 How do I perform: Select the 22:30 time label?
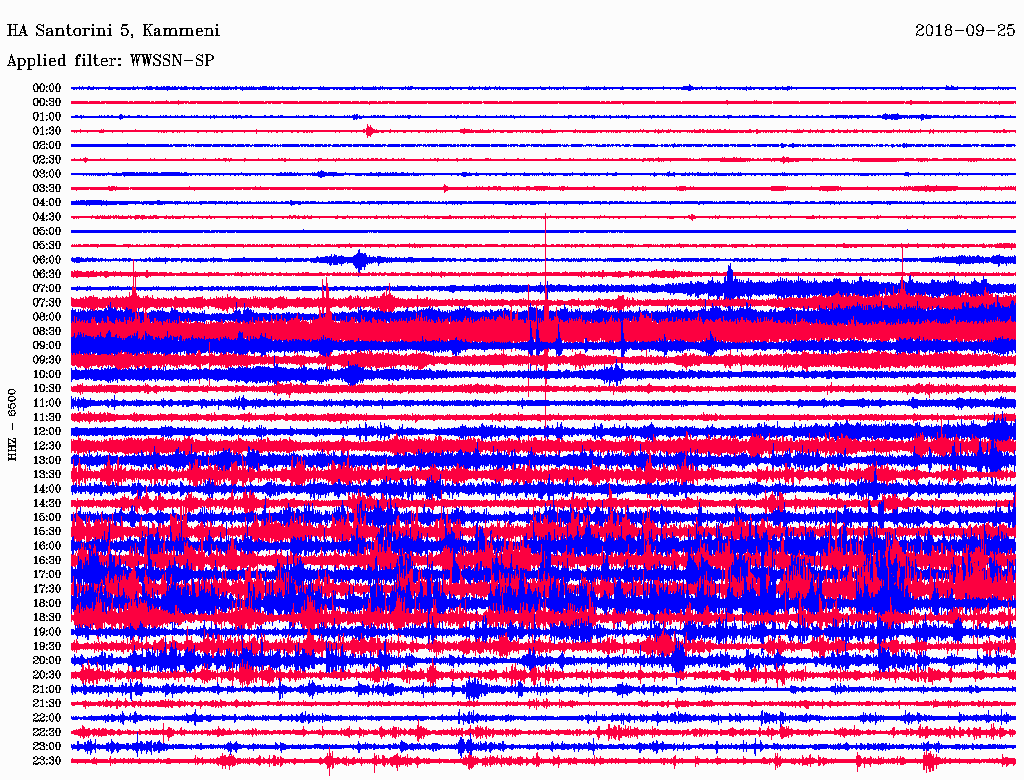(47, 732)
